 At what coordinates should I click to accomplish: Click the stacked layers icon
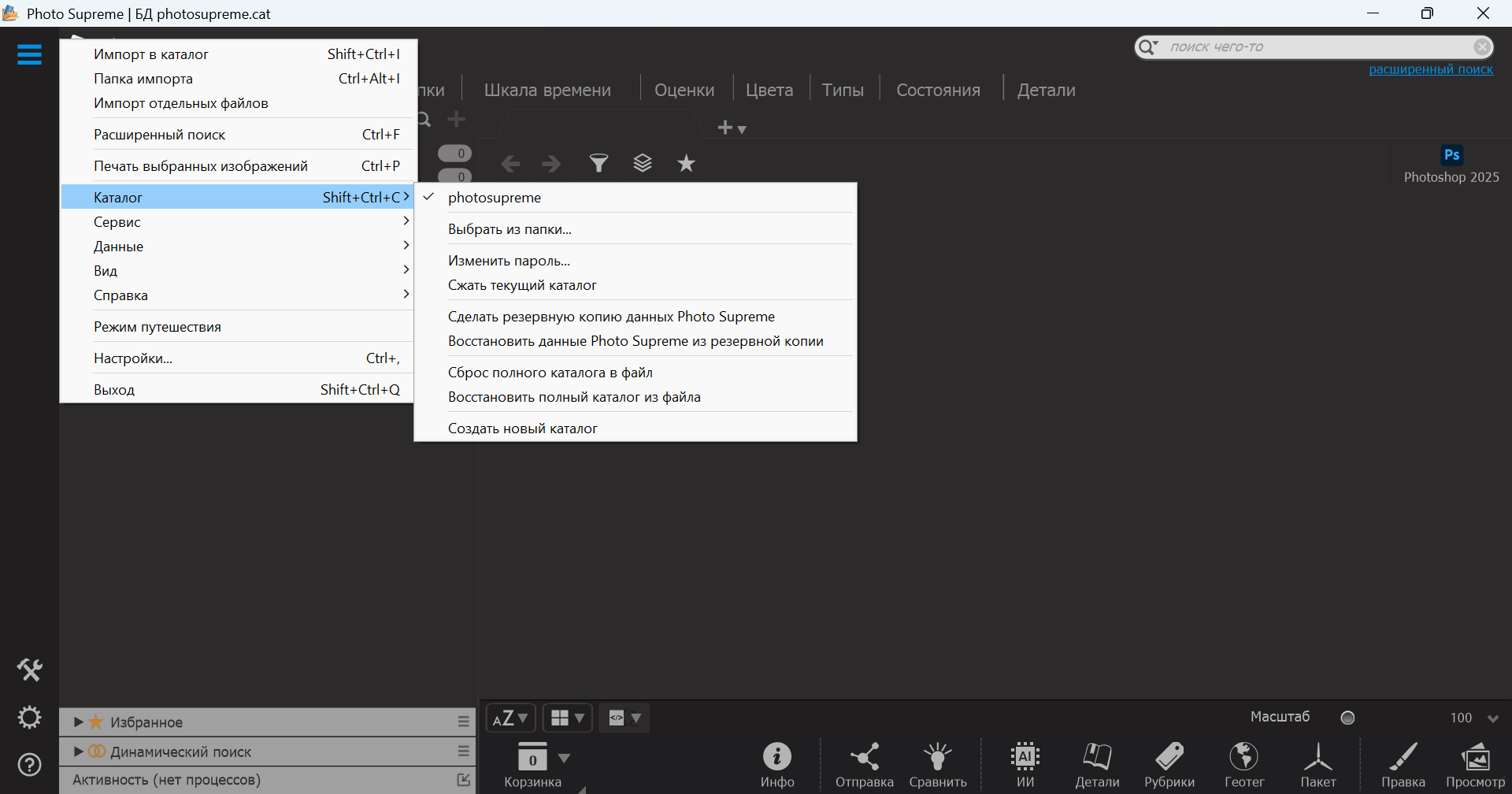pos(643,163)
